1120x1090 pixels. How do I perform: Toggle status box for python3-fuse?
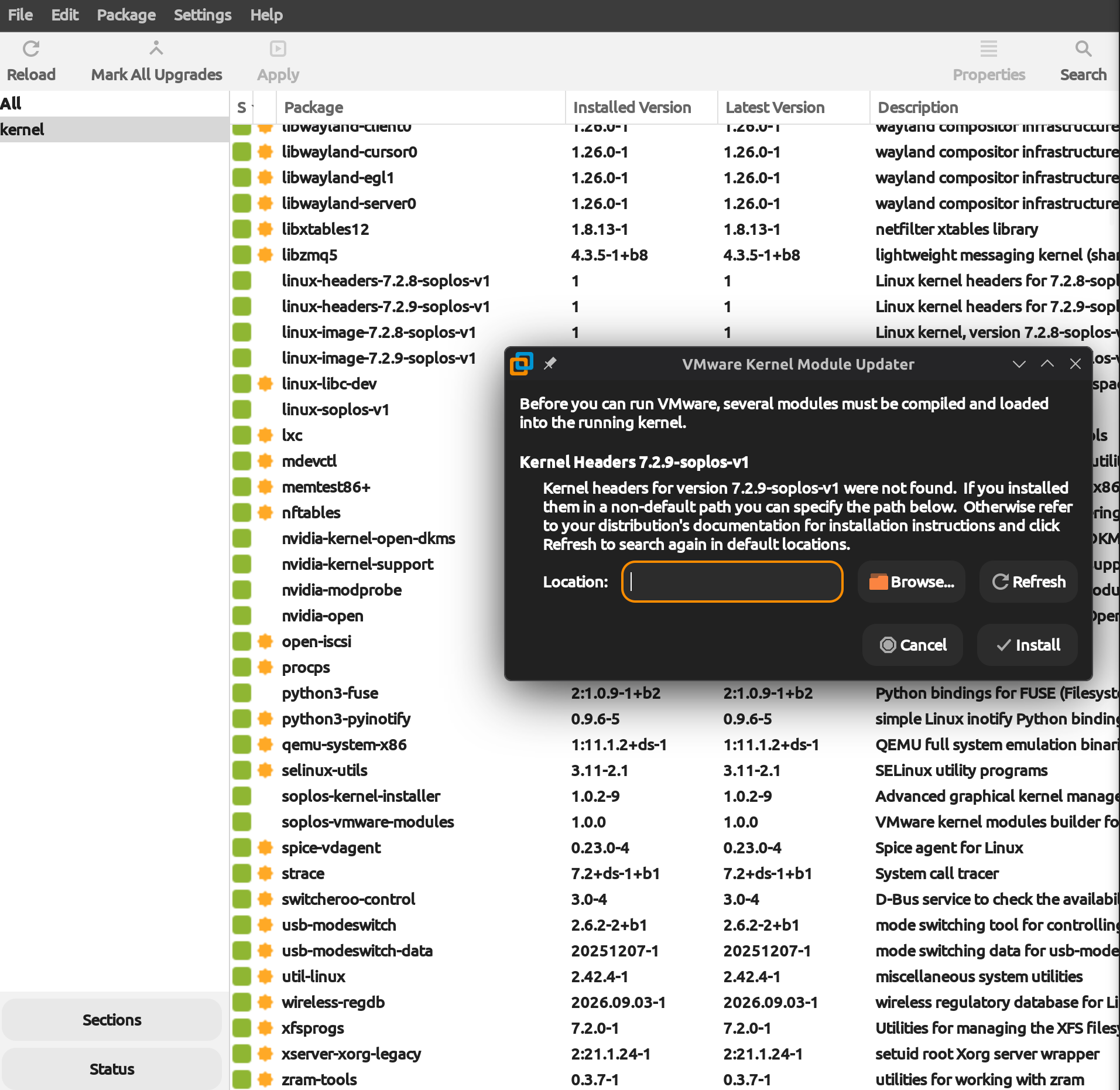(242, 693)
